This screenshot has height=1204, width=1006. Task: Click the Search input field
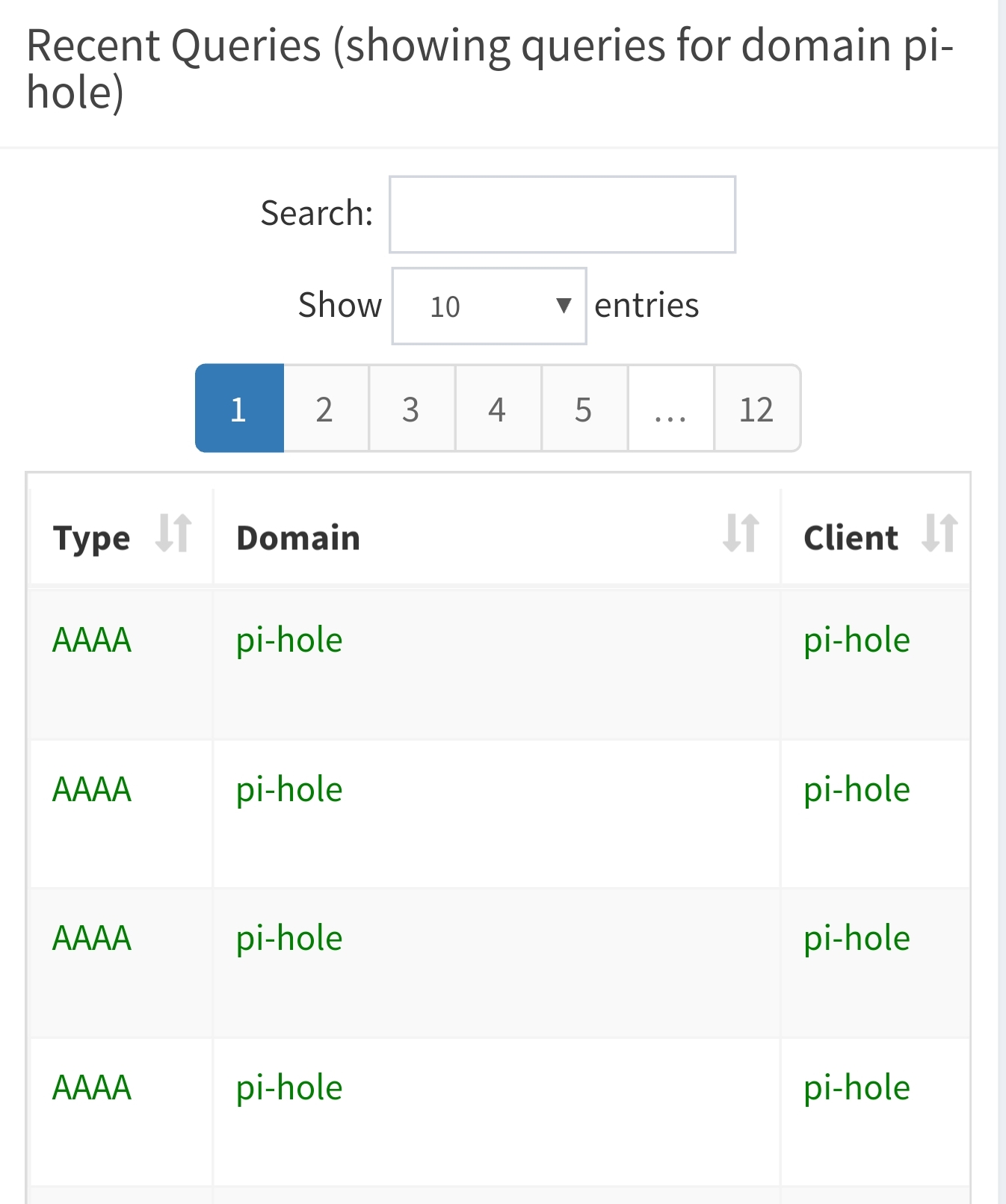coord(562,214)
